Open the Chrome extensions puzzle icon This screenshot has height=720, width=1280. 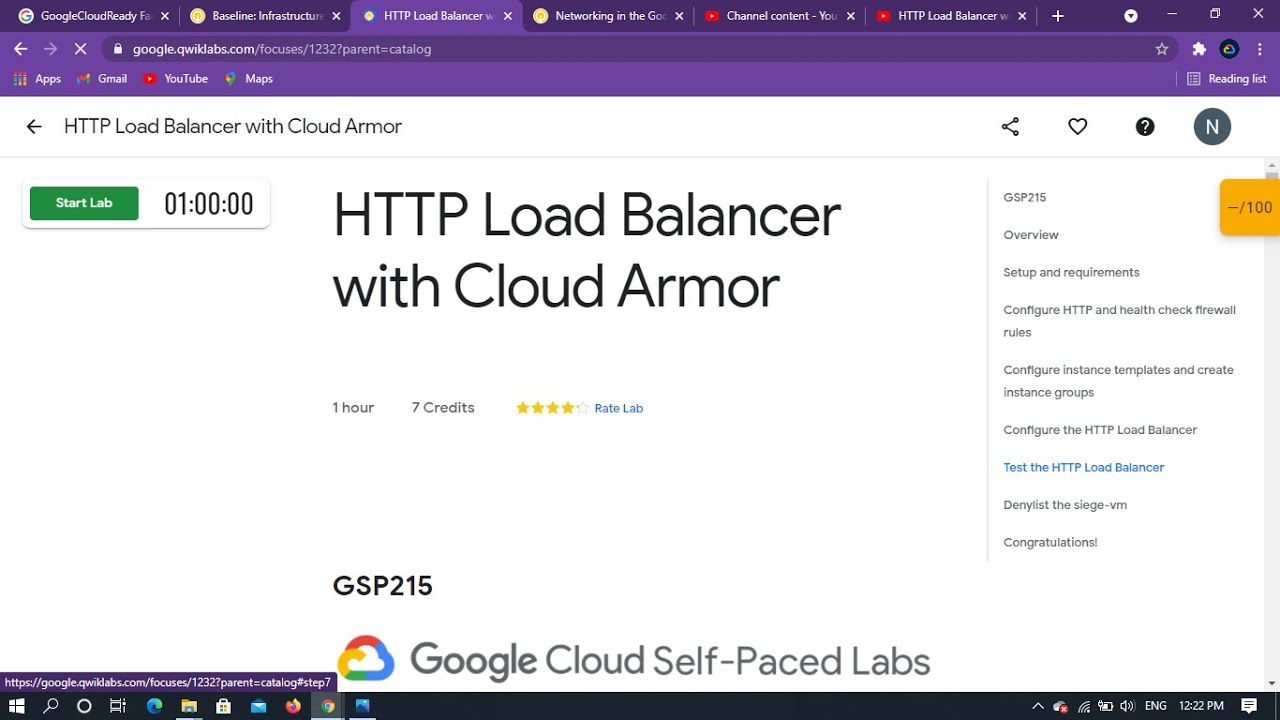(1199, 49)
